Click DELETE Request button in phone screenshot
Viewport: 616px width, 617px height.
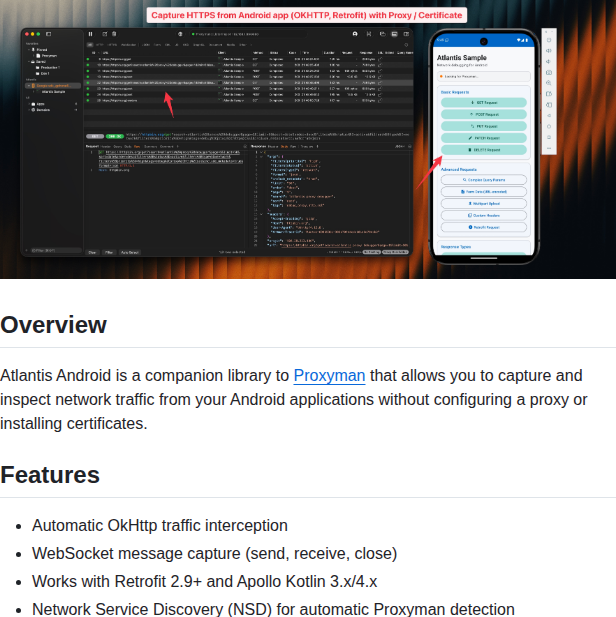[x=484, y=150]
